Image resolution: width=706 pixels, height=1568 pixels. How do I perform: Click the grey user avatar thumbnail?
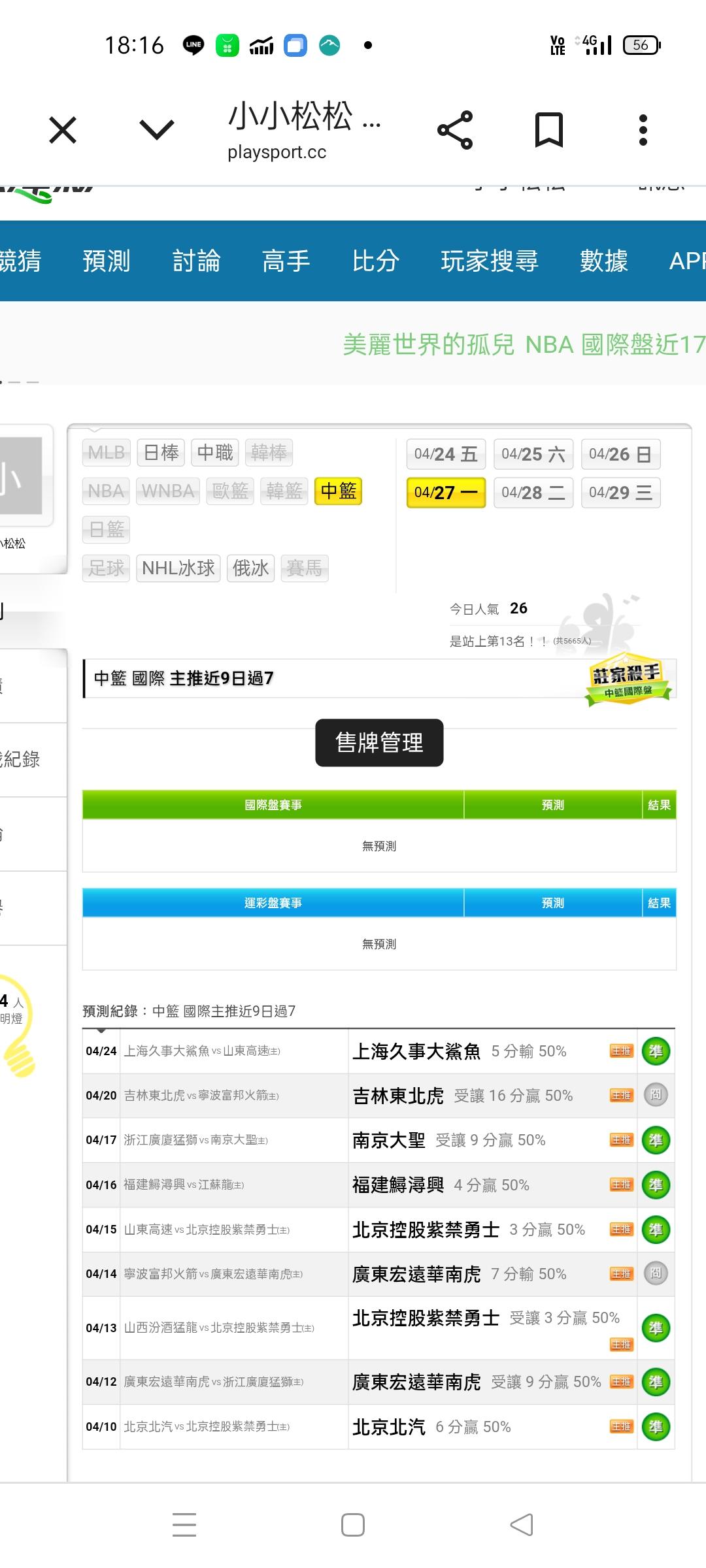(21, 475)
